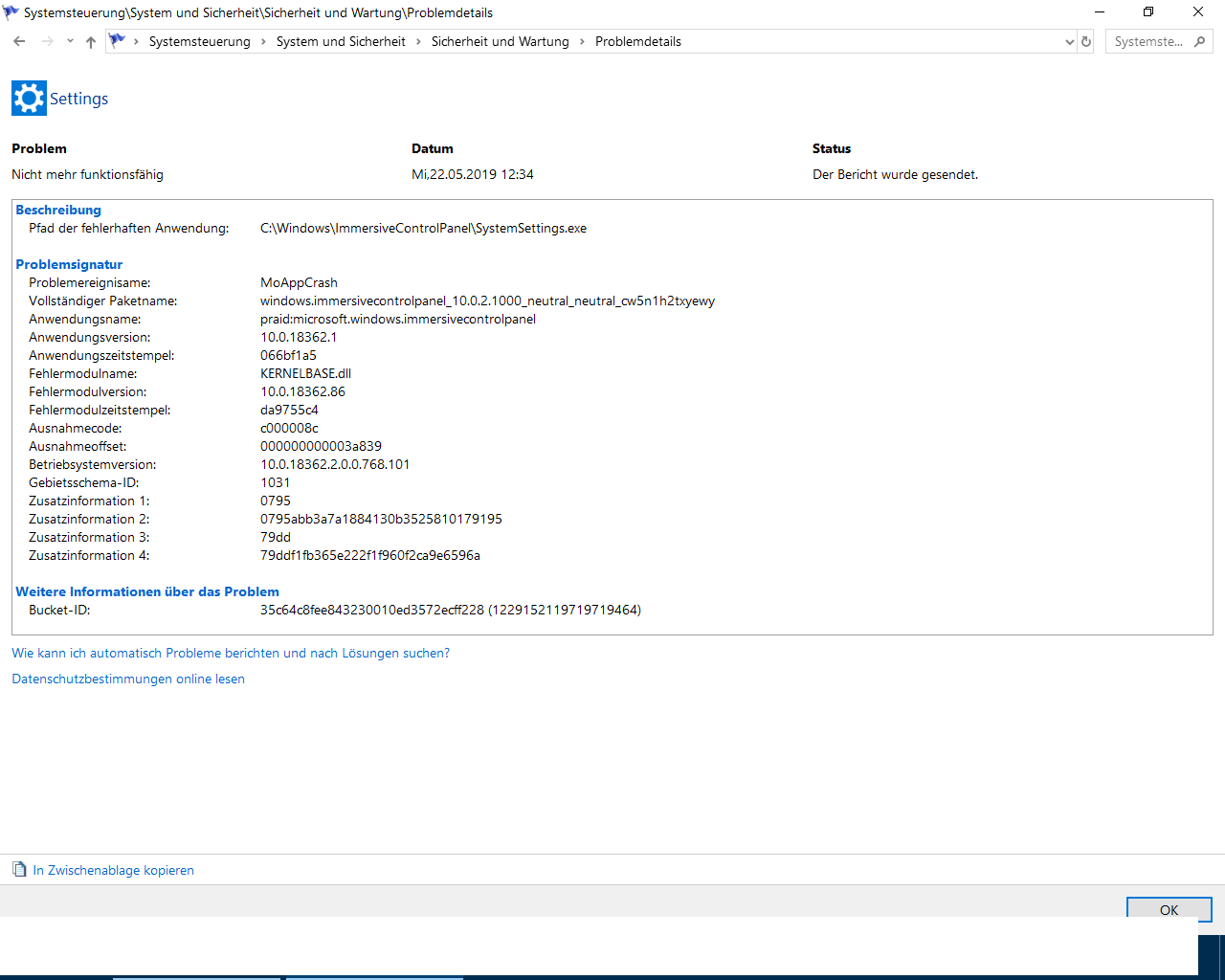The image size is (1225, 980).
Task: Select Der Bericht wurde gesendet status
Action: [895, 174]
